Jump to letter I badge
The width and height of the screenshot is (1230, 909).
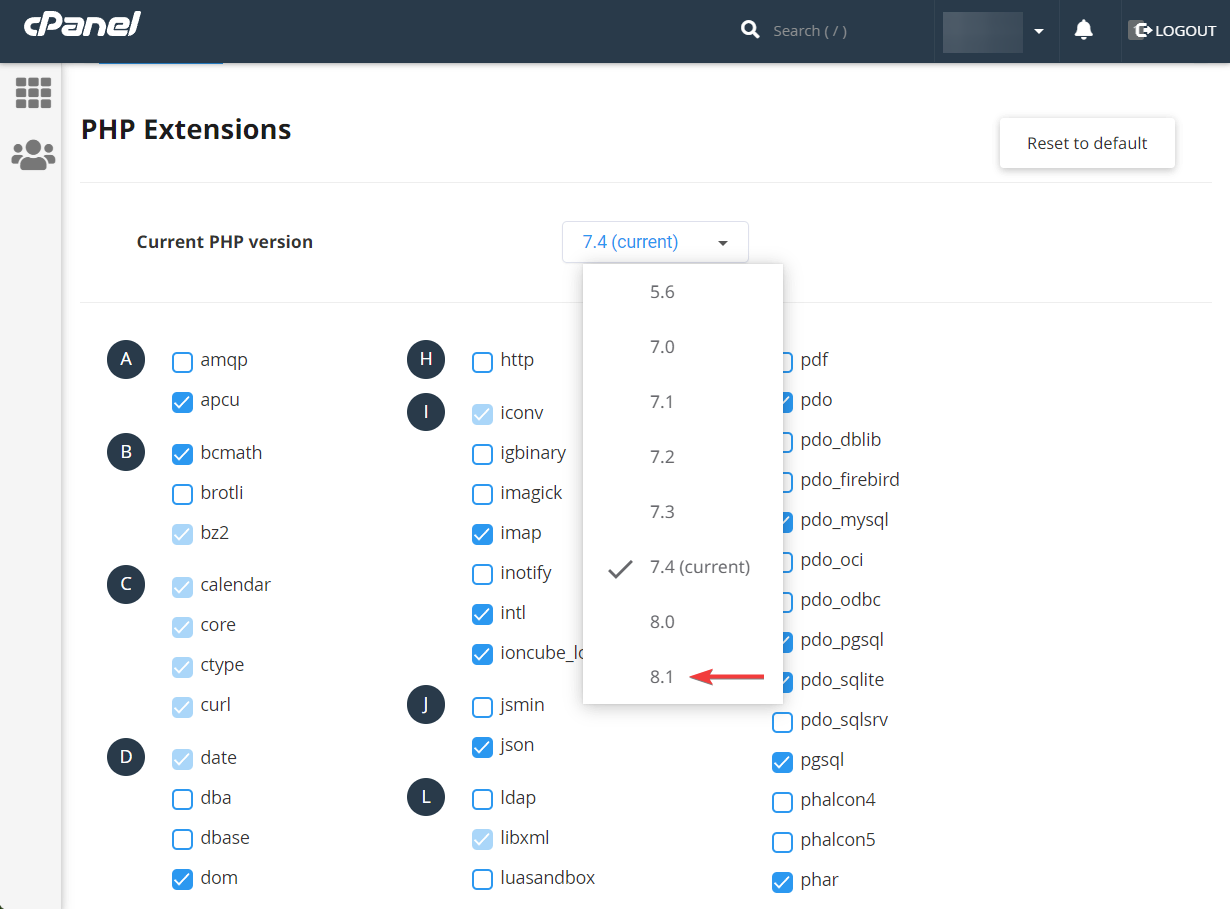point(426,413)
